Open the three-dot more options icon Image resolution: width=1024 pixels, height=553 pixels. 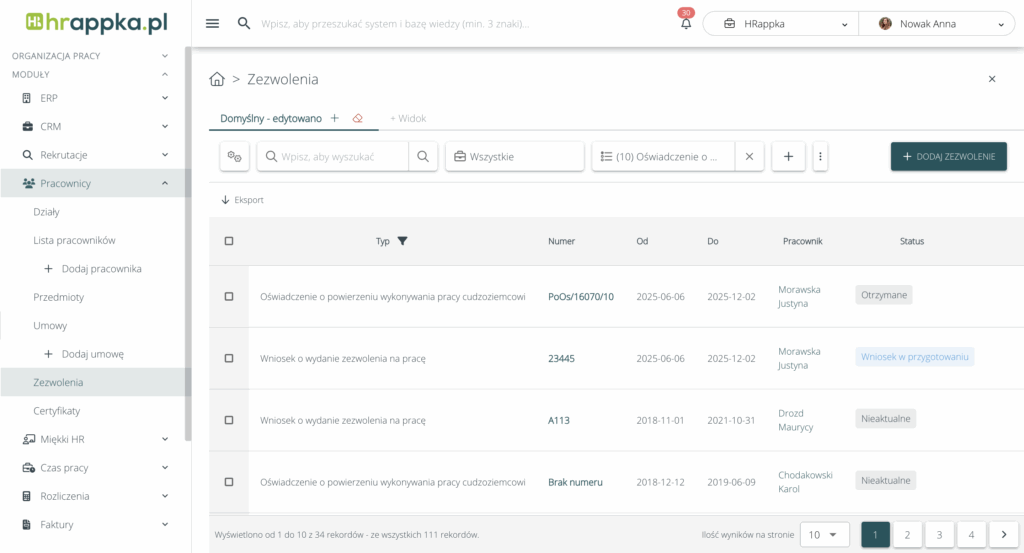(x=820, y=156)
